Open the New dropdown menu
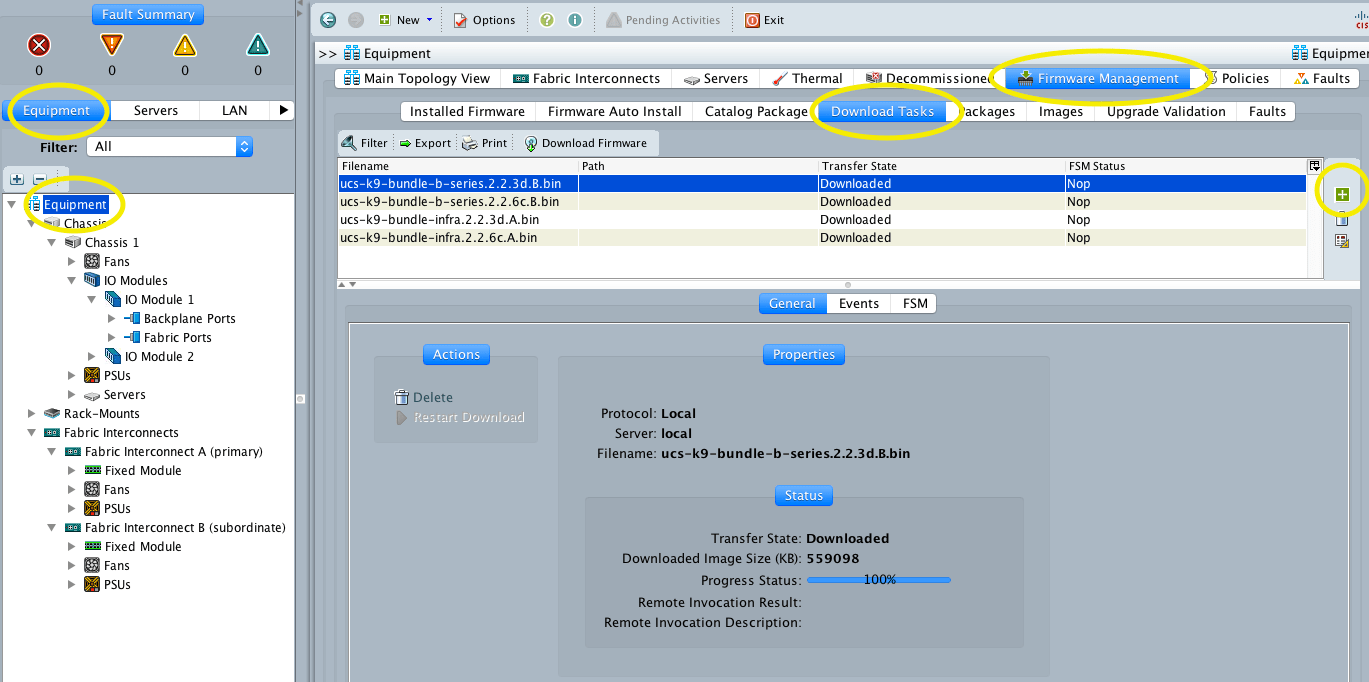1369x682 pixels. coord(404,19)
